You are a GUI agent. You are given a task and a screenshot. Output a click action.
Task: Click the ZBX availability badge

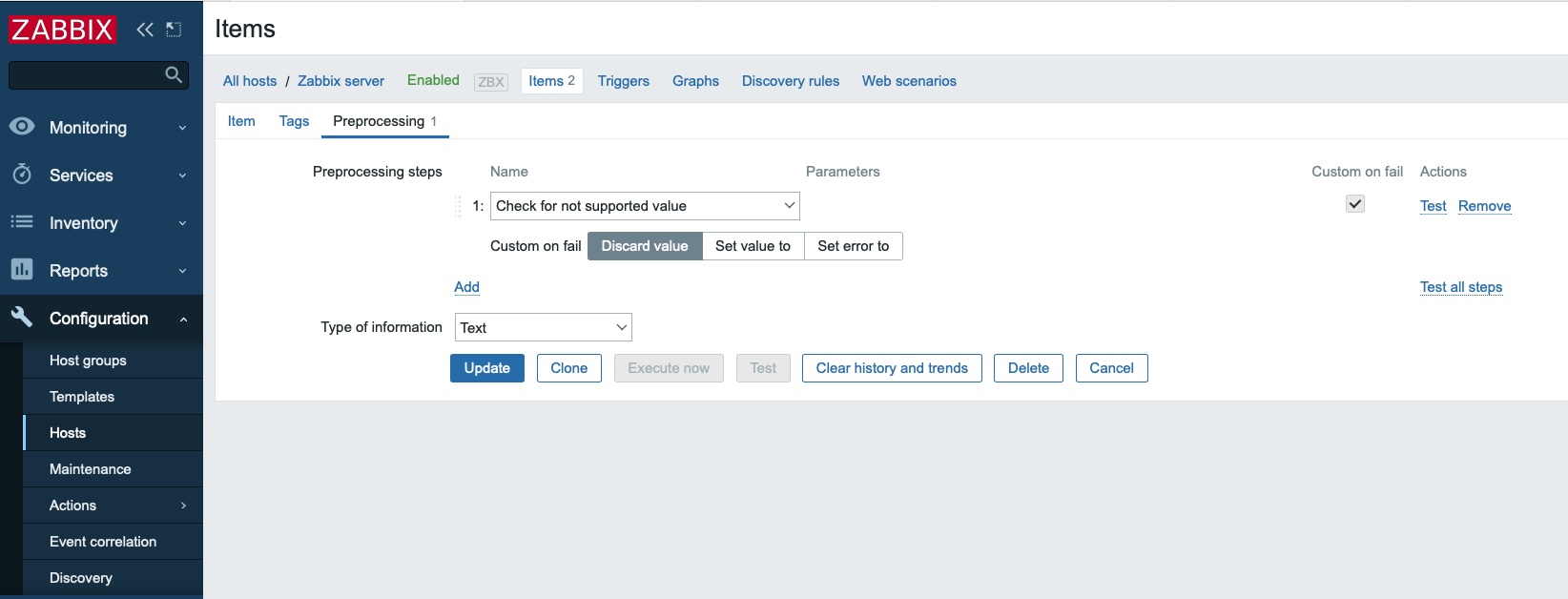tap(491, 82)
